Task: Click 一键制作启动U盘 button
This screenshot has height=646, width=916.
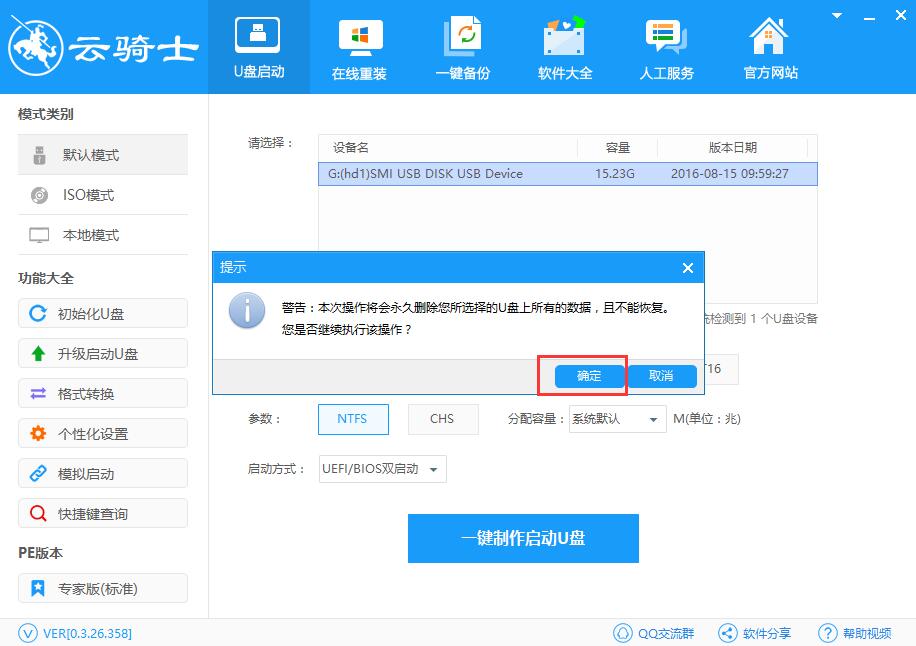Action: click(523, 538)
